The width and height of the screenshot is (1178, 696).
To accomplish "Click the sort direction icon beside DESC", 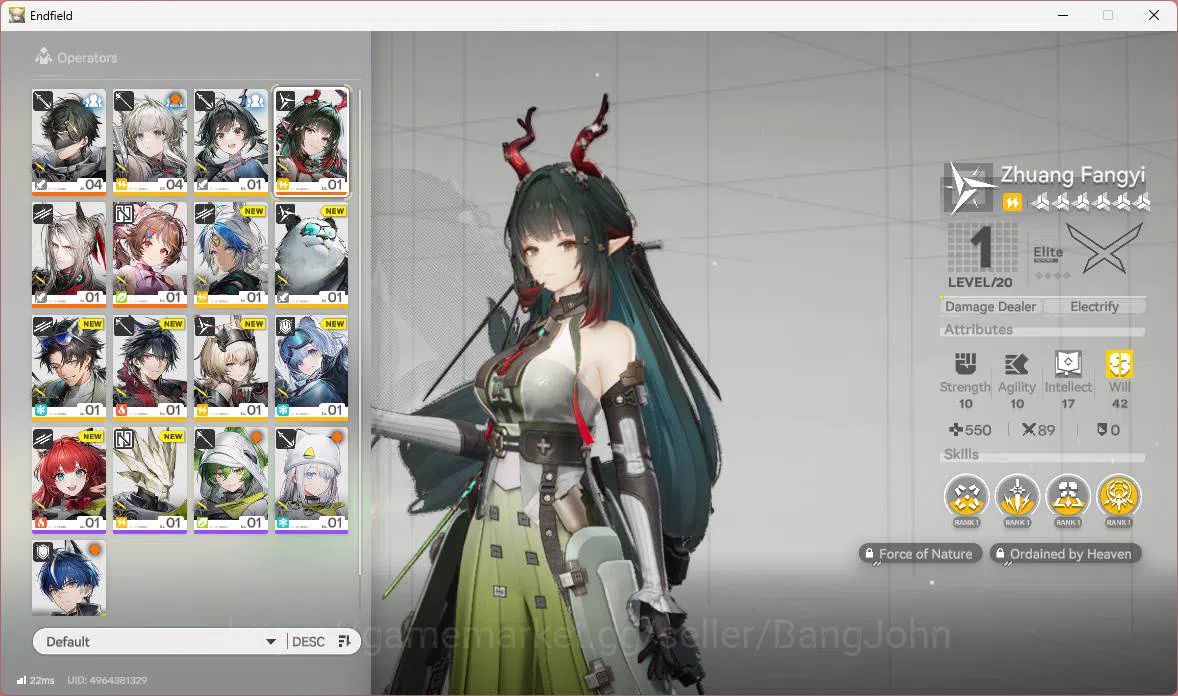I will [345, 641].
